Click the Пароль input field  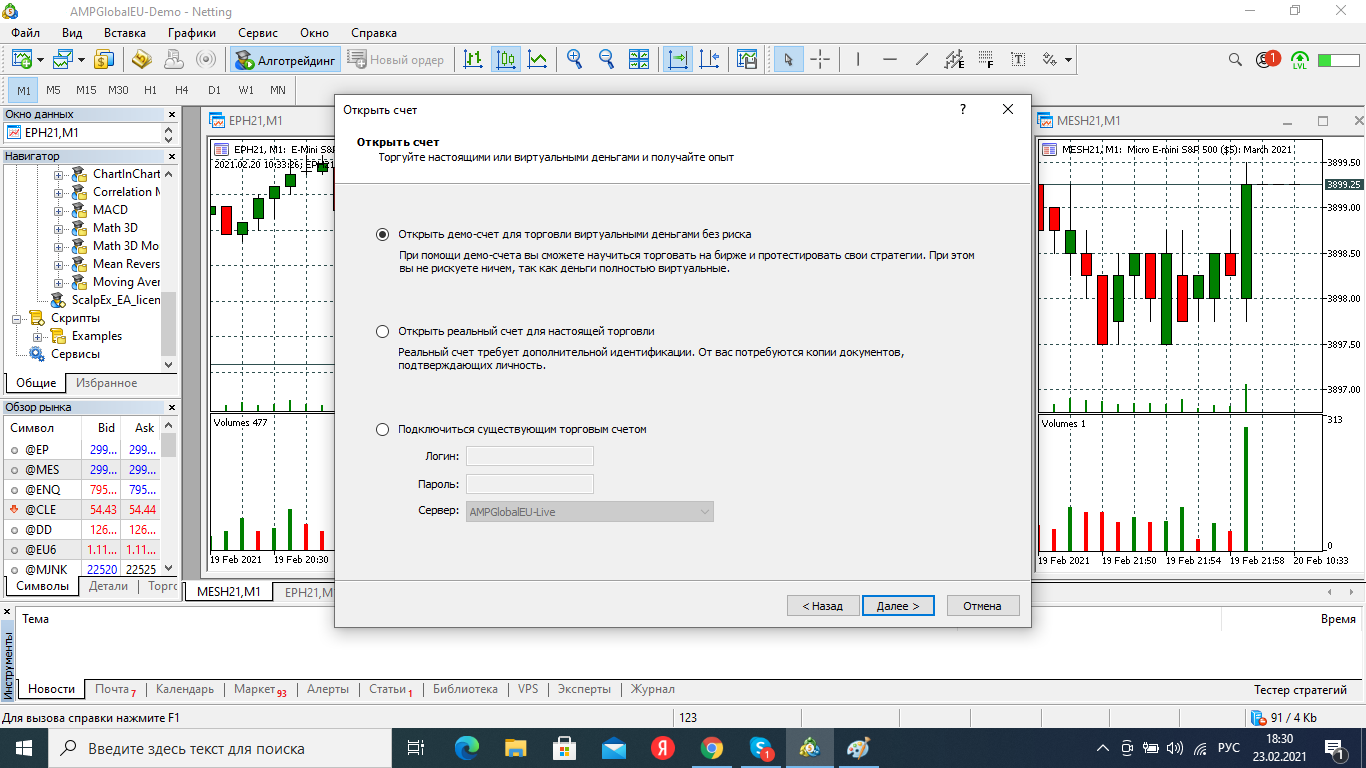[x=530, y=484]
